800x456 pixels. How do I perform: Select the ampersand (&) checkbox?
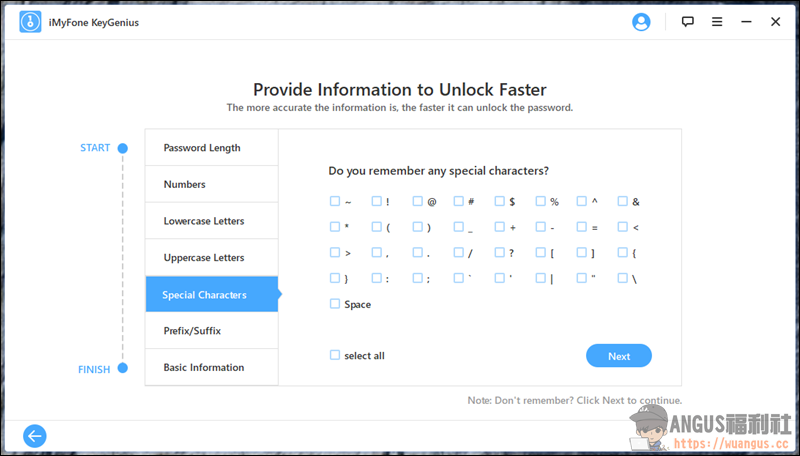click(623, 201)
